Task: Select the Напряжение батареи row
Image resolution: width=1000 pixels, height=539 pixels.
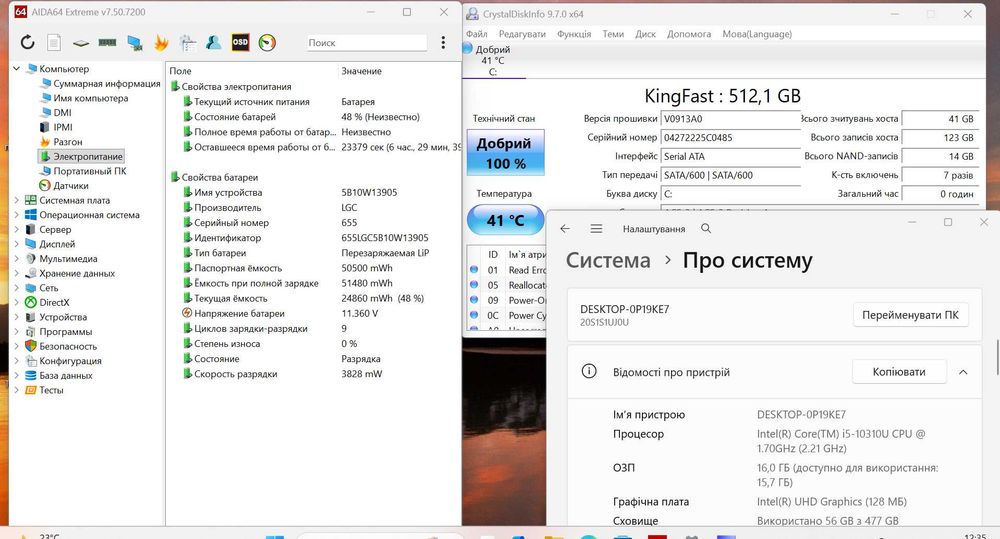Action: (315, 313)
